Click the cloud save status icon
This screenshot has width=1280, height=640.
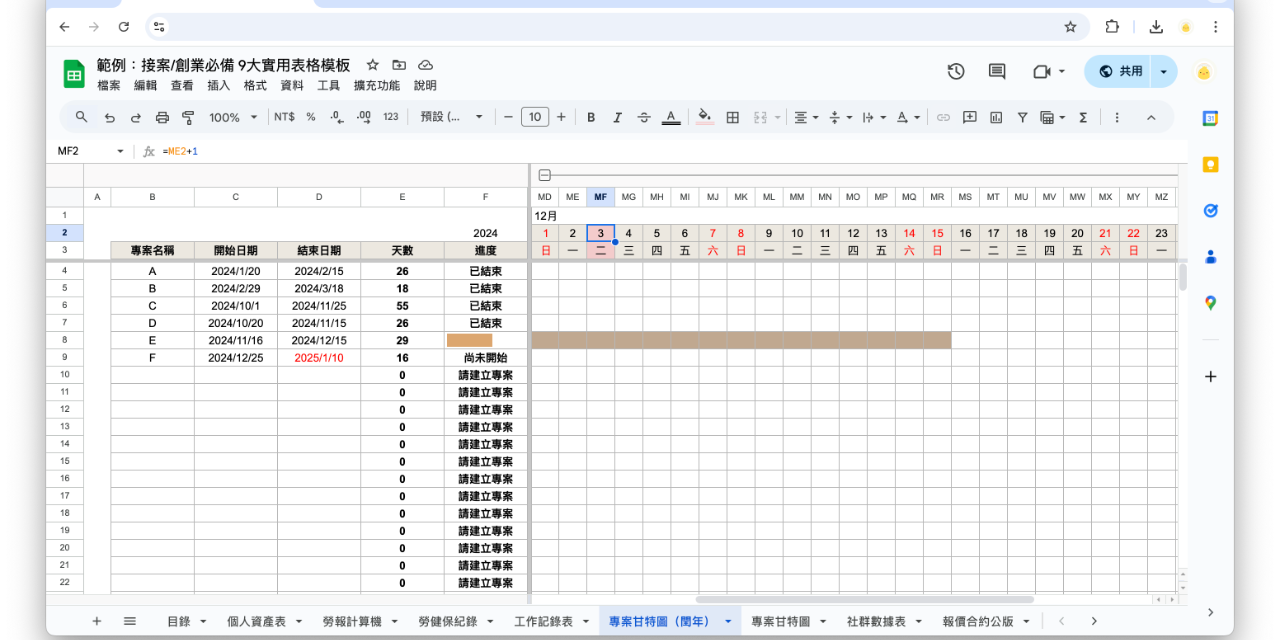coord(425,65)
